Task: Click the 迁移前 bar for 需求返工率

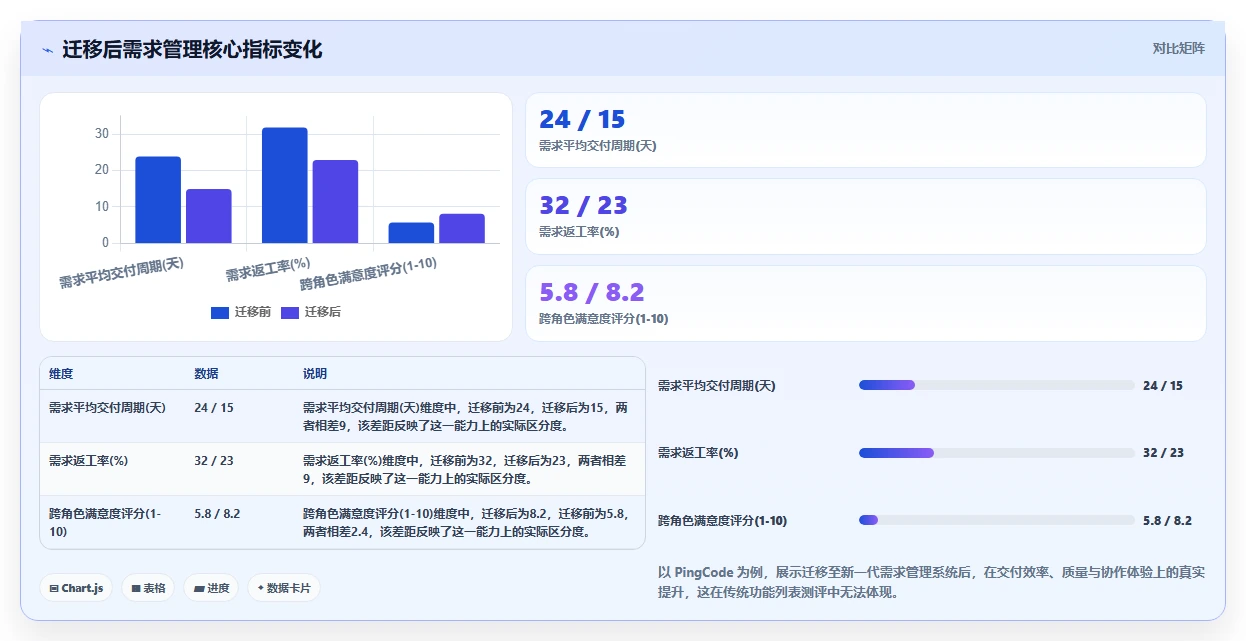Action: pyautogui.click(x=285, y=185)
